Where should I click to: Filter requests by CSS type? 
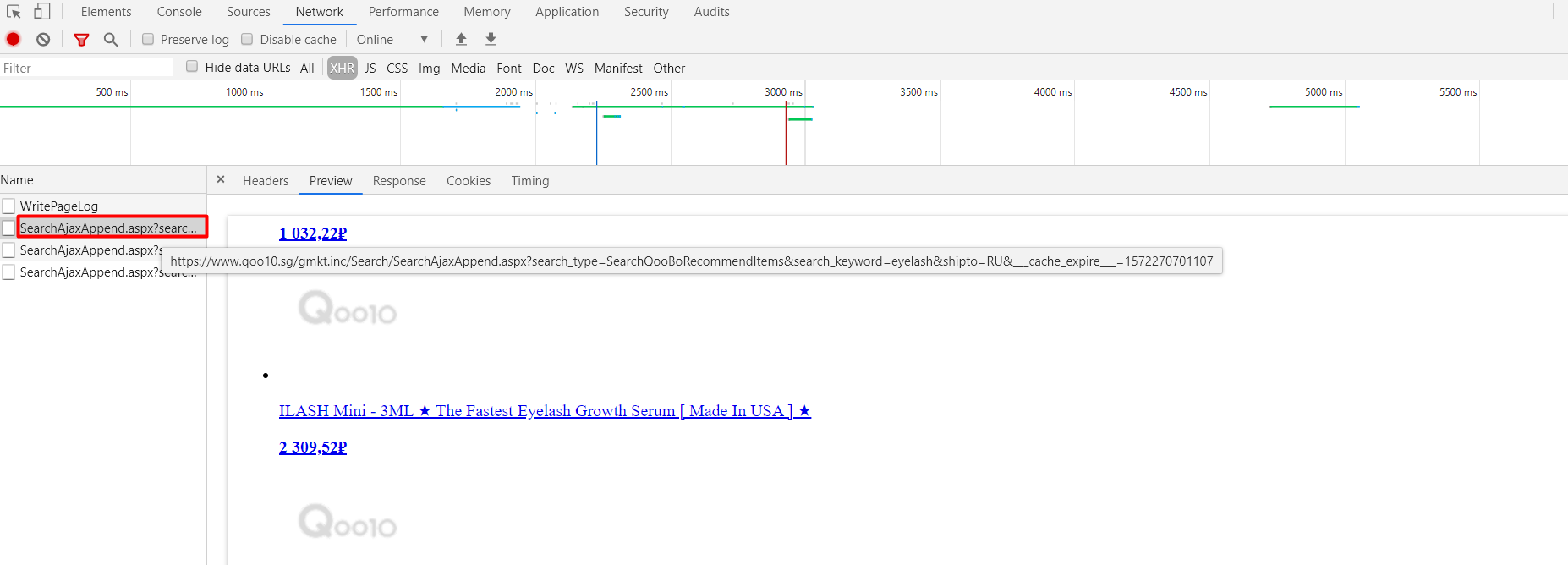(397, 68)
